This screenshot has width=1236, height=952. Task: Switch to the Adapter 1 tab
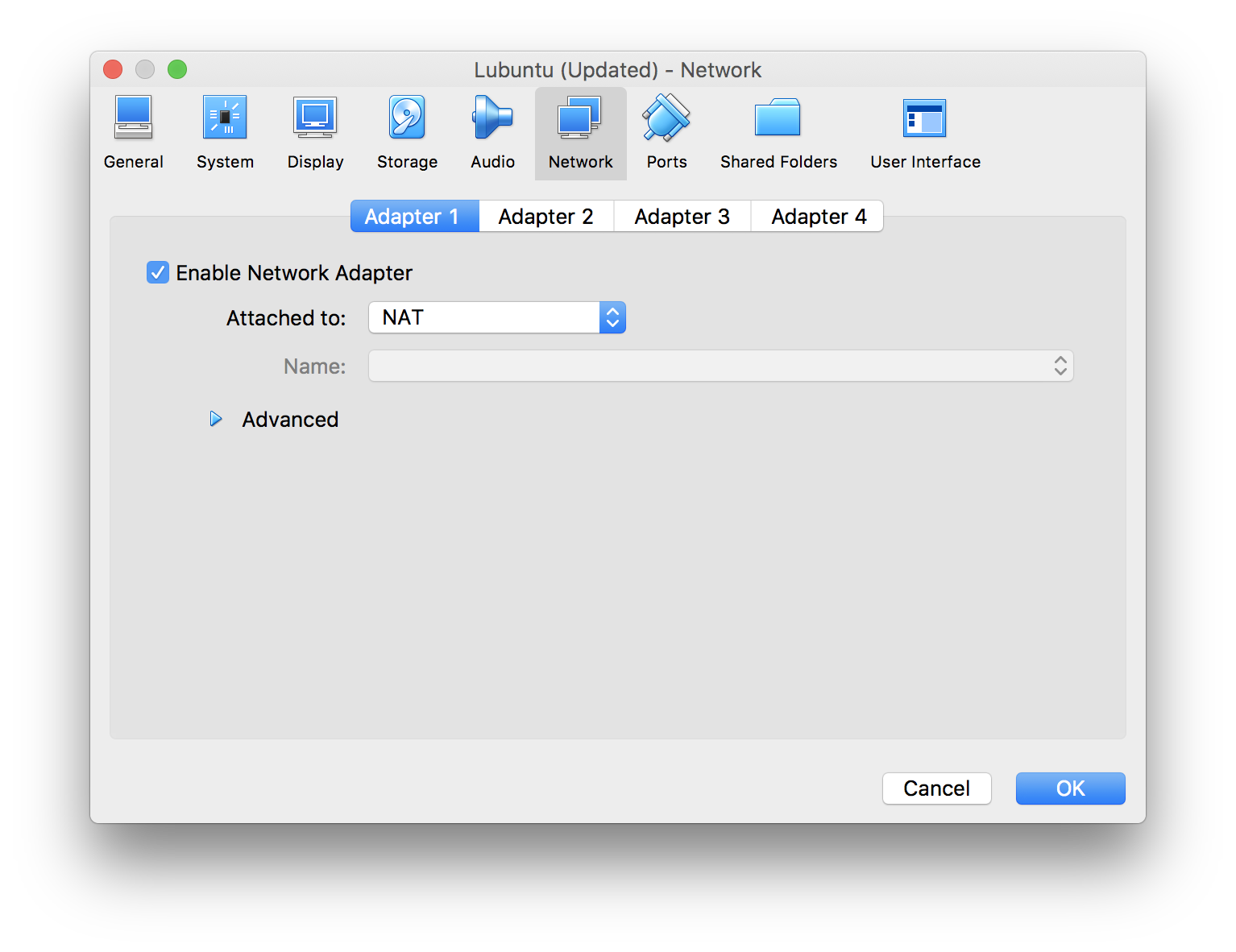point(415,216)
